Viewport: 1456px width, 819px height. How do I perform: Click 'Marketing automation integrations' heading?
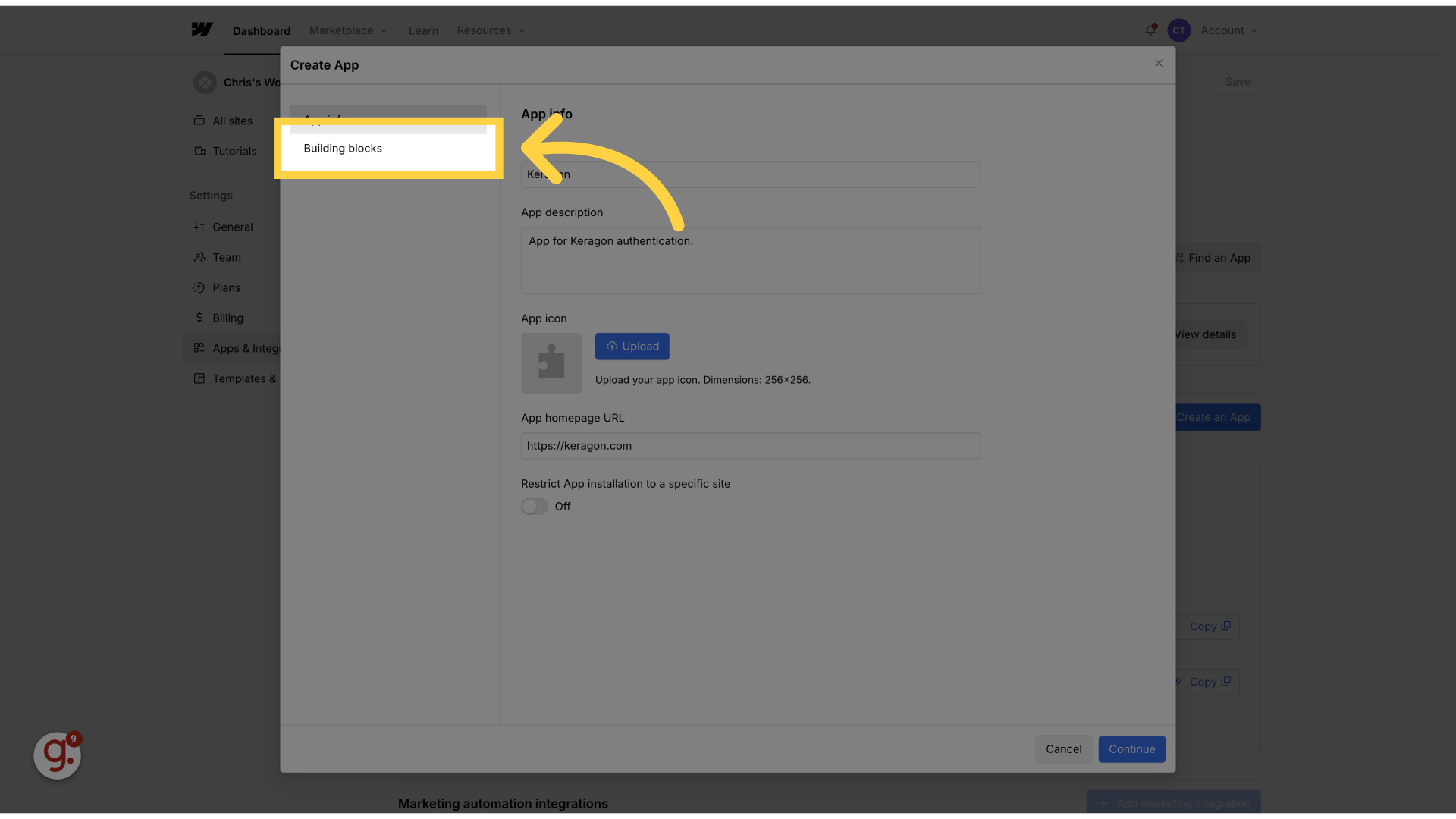tap(503, 803)
